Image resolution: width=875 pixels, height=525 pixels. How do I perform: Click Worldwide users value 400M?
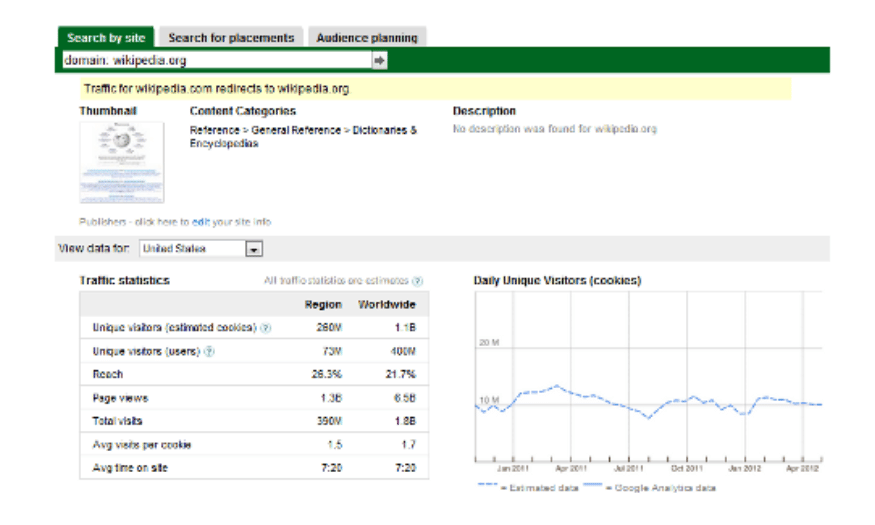(403, 351)
